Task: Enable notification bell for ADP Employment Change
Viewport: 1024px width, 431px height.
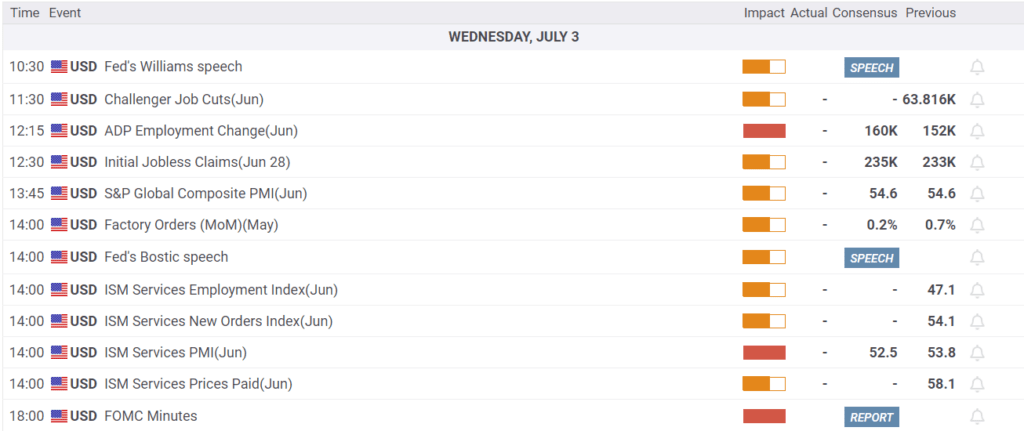Action: click(x=977, y=131)
